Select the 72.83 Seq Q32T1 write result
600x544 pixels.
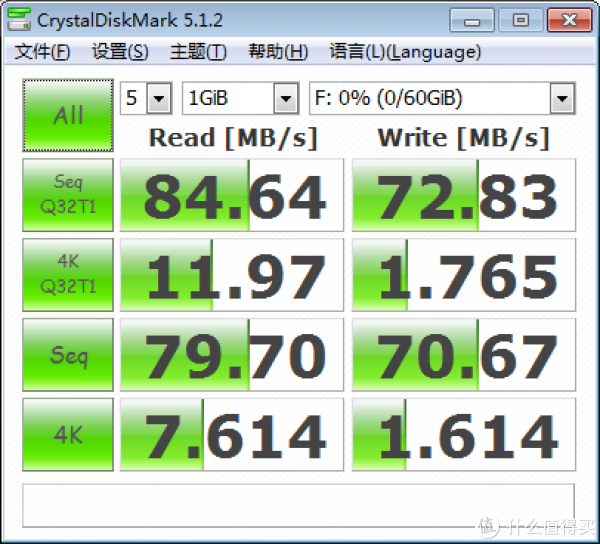point(464,195)
